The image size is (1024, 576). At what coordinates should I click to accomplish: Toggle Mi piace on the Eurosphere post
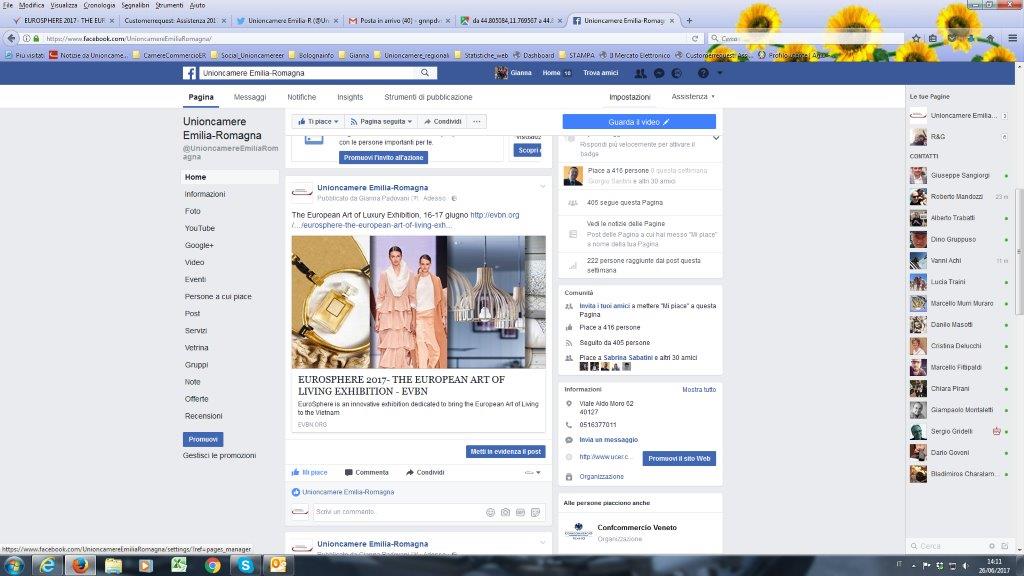point(309,472)
